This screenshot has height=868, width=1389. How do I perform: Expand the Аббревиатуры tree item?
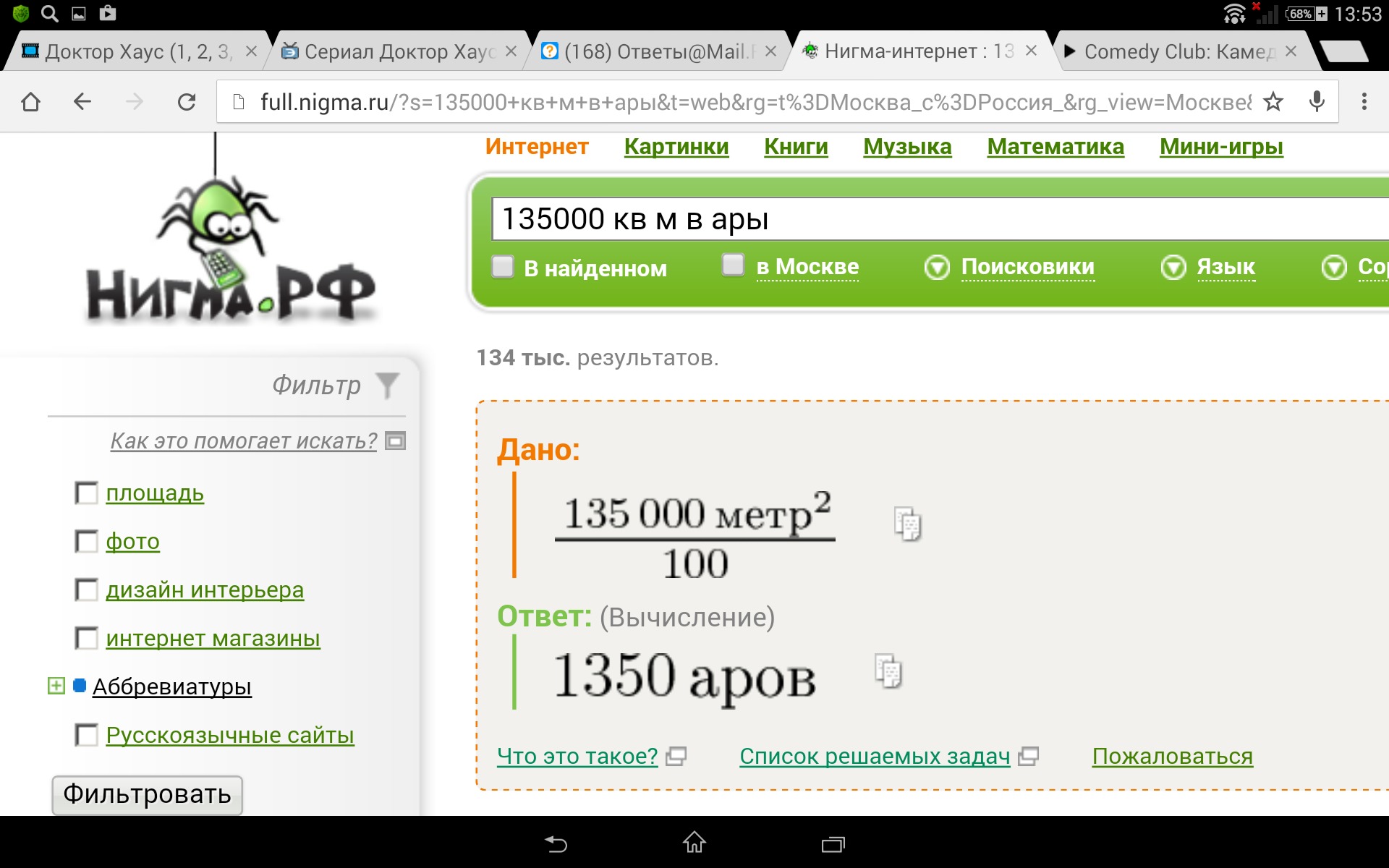(x=56, y=686)
